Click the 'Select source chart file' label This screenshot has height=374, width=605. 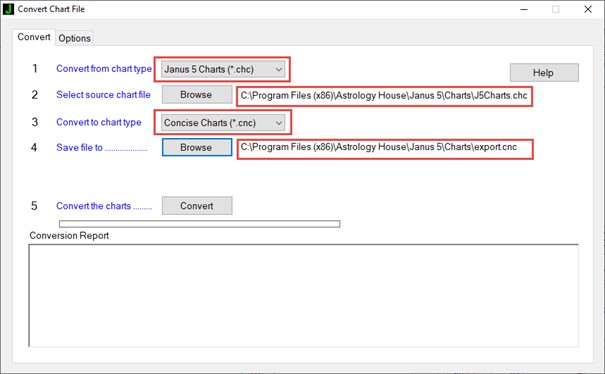103,95
